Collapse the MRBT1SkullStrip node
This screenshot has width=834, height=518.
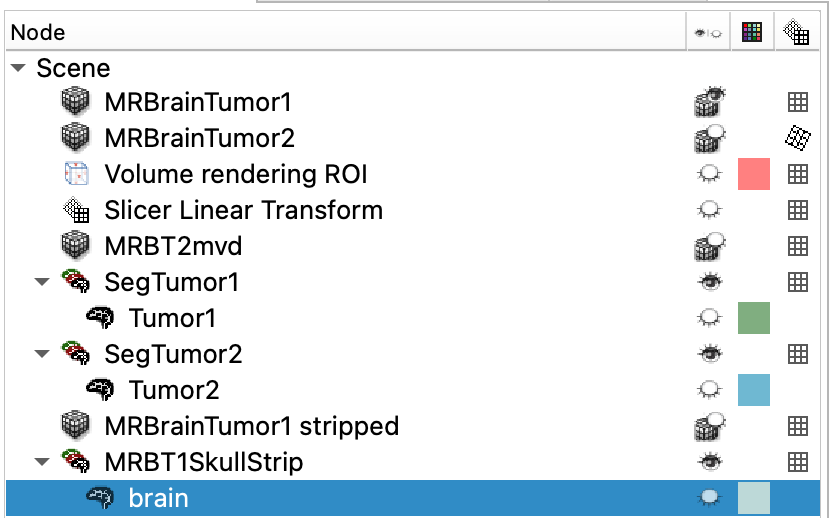[42, 462]
